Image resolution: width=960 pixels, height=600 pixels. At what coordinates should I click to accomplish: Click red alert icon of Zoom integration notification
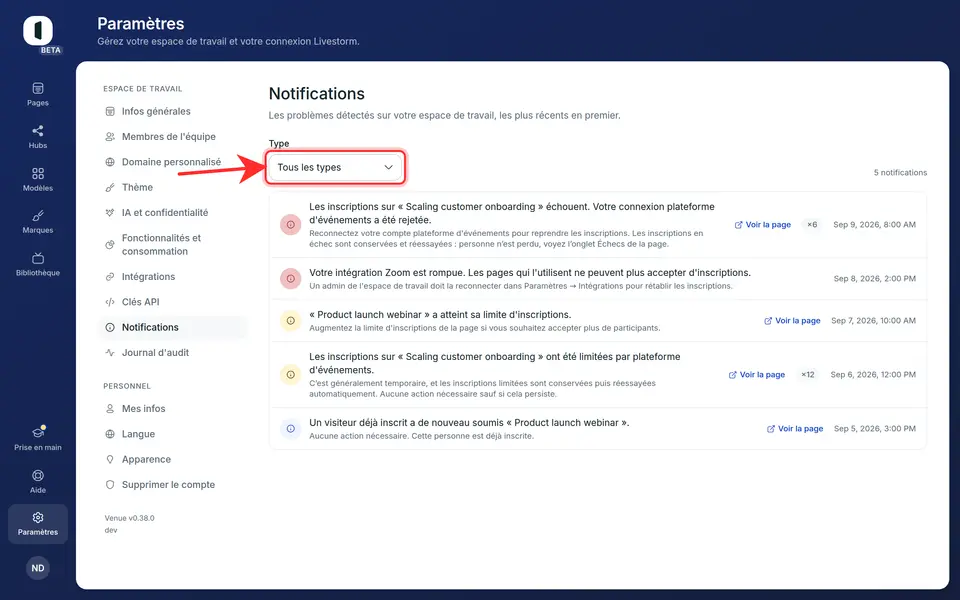tap(291, 279)
